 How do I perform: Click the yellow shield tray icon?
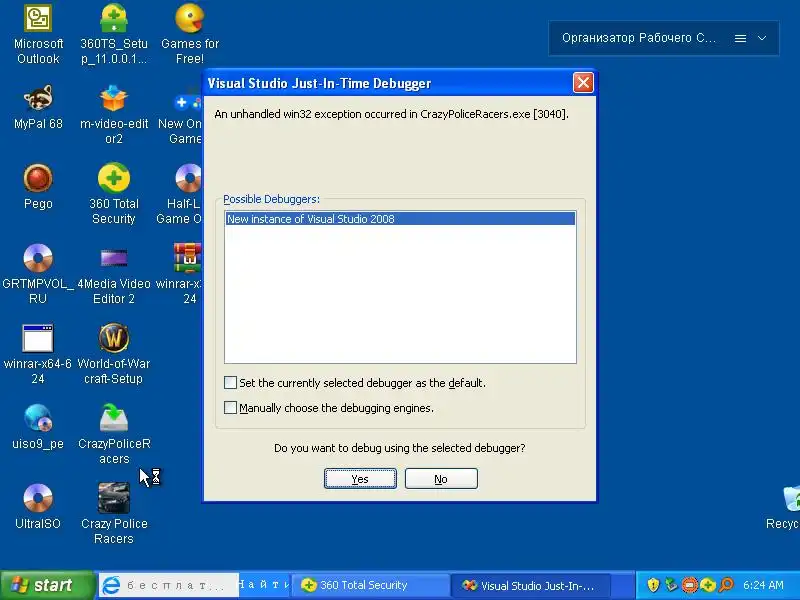(x=653, y=585)
